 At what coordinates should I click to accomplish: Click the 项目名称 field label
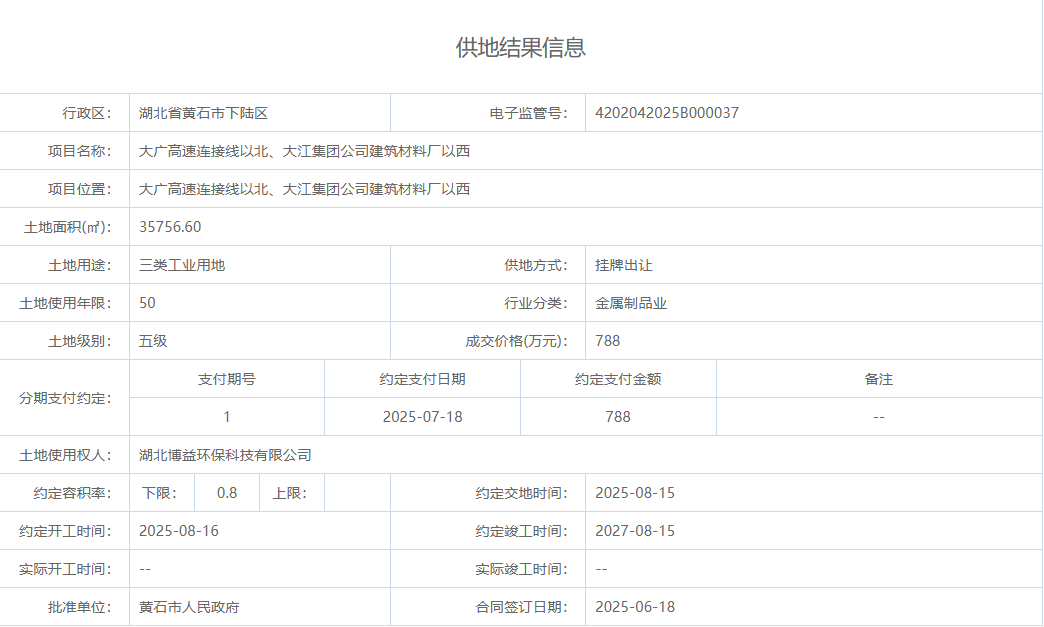click(x=80, y=151)
